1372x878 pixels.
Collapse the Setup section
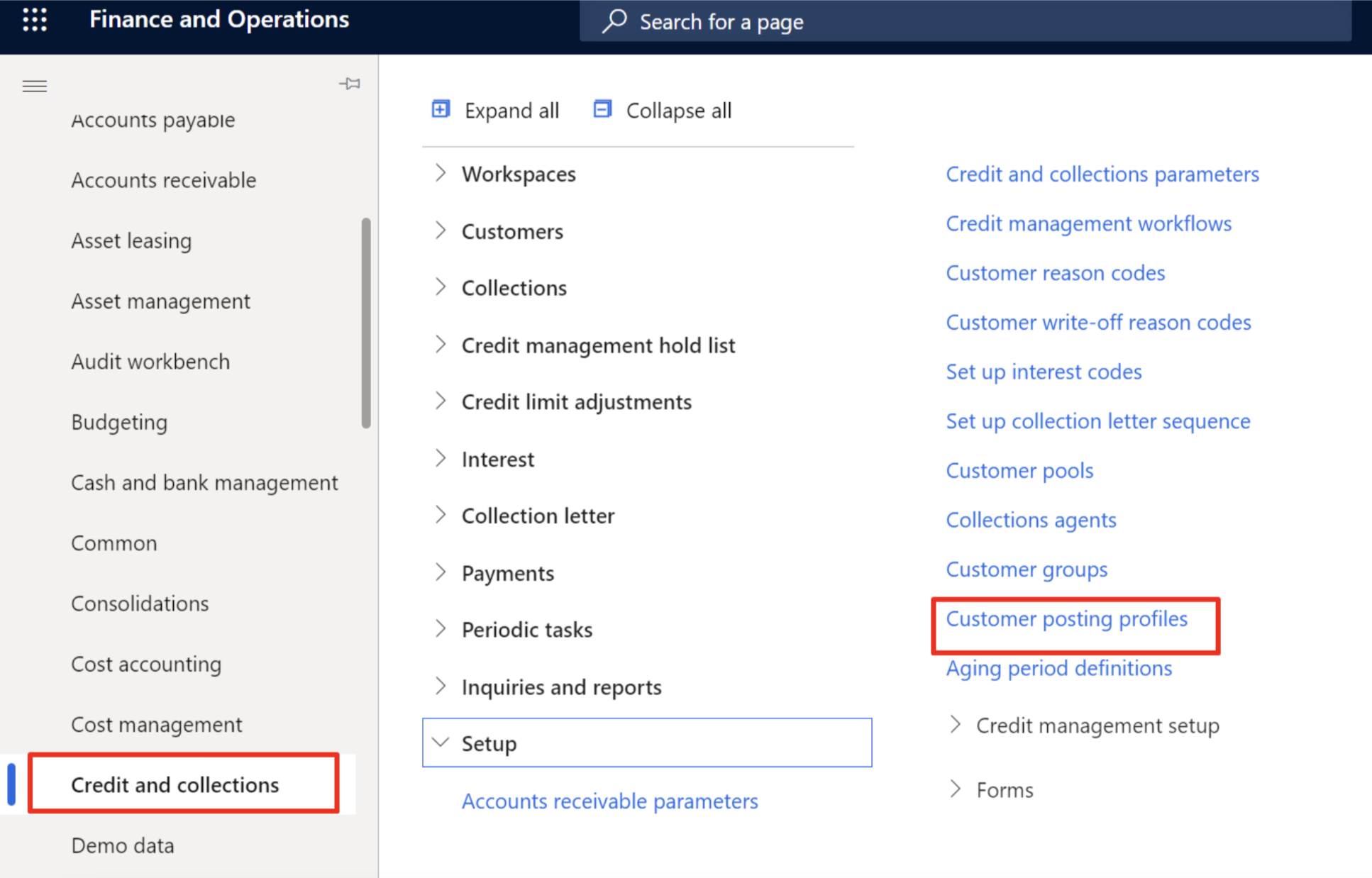(x=441, y=743)
